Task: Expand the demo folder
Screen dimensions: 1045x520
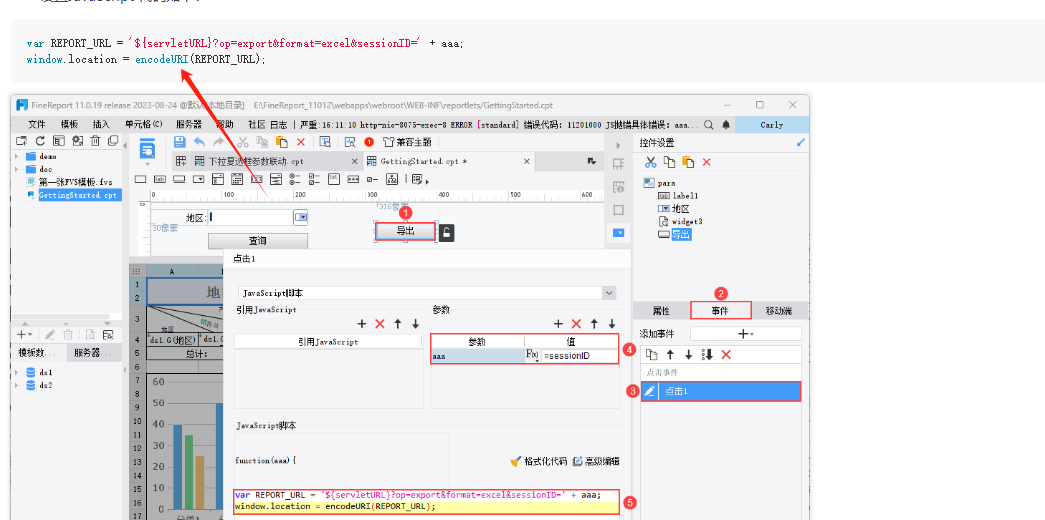Action: pyautogui.click(x=17, y=156)
